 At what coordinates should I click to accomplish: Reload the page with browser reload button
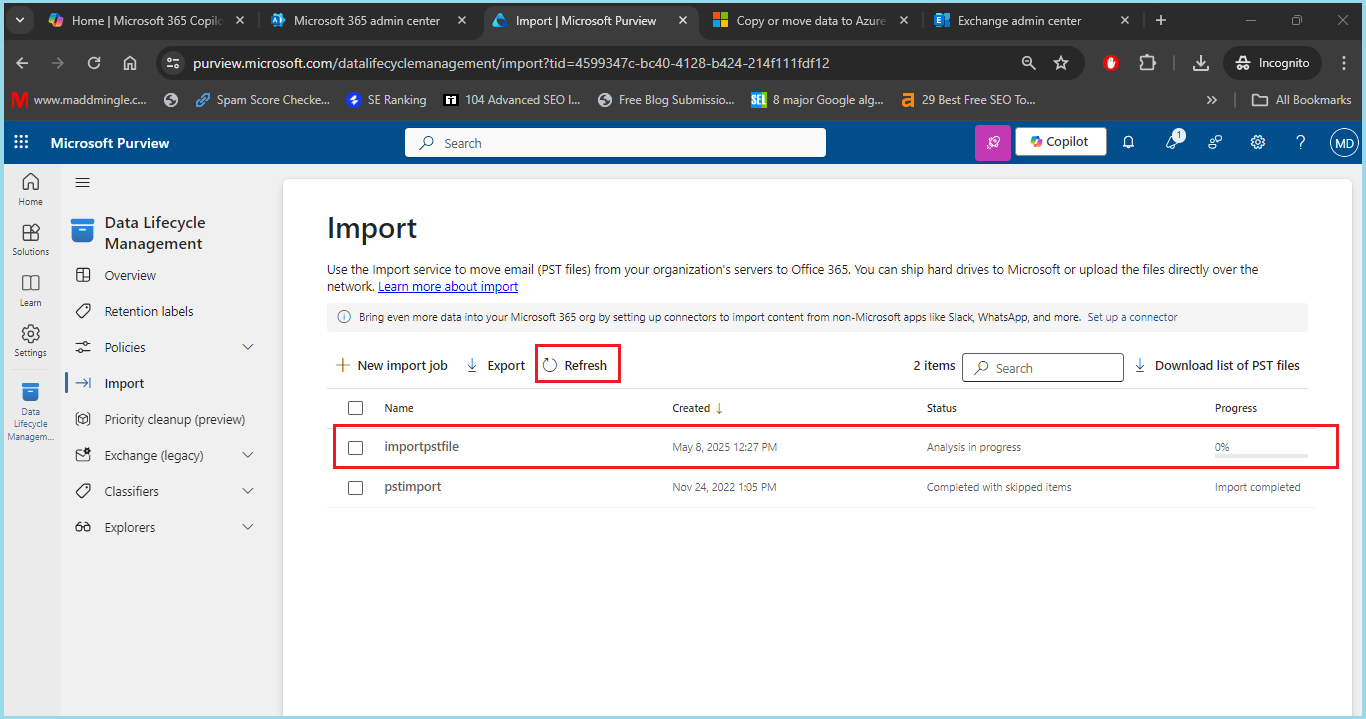click(94, 63)
